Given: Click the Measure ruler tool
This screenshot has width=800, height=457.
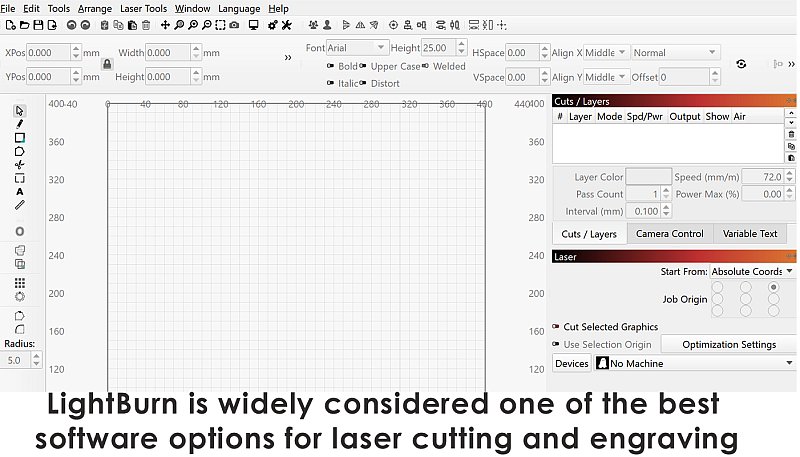Looking at the screenshot, I should pos(20,205).
